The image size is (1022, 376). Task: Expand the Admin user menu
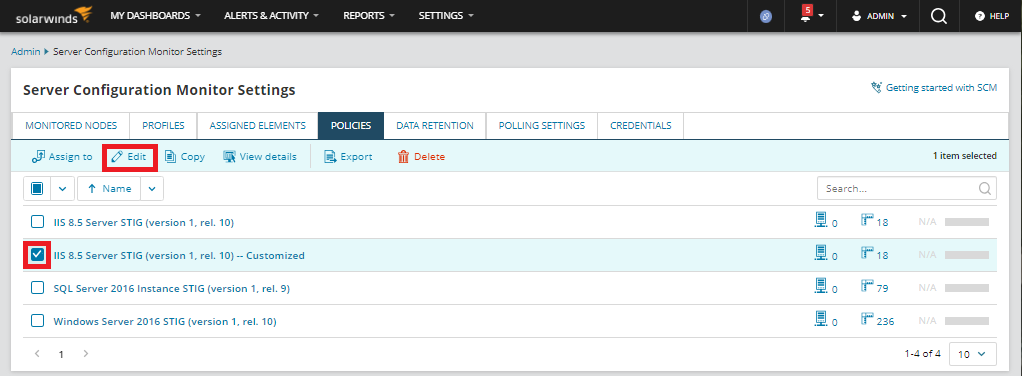pos(879,16)
